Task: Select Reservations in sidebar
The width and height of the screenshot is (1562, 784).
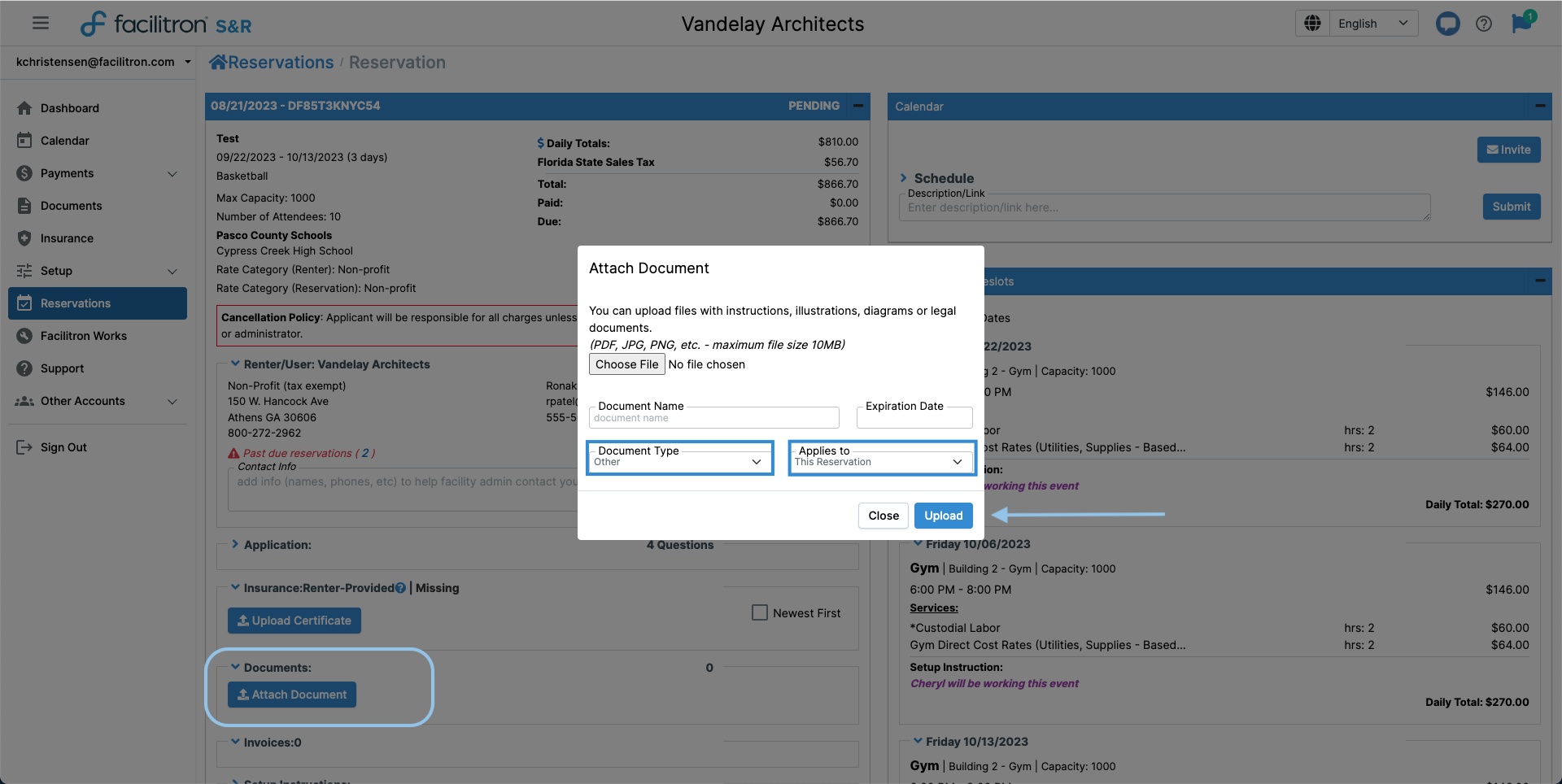Action: click(x=98, y=303)
